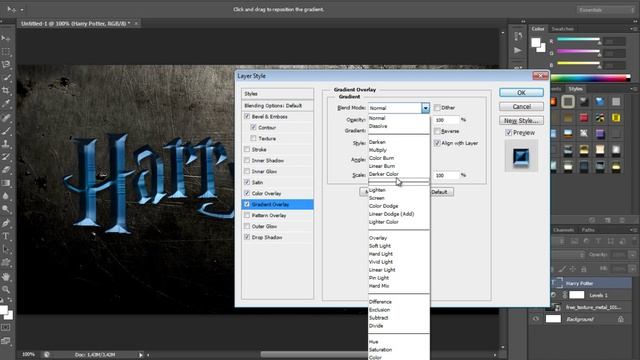Screen dimensions: 640x360
Task: Open the Essentials workspace dropdown
Action: tap(605, 10)
